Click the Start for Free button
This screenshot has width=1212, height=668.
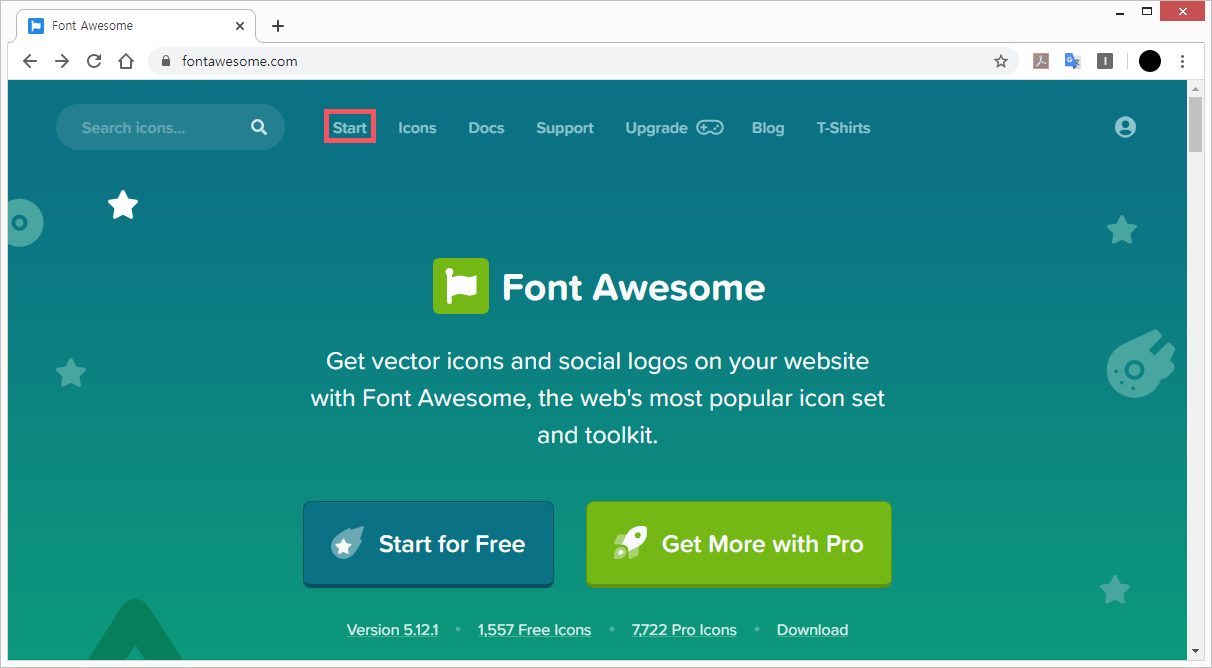coord(428,544)
